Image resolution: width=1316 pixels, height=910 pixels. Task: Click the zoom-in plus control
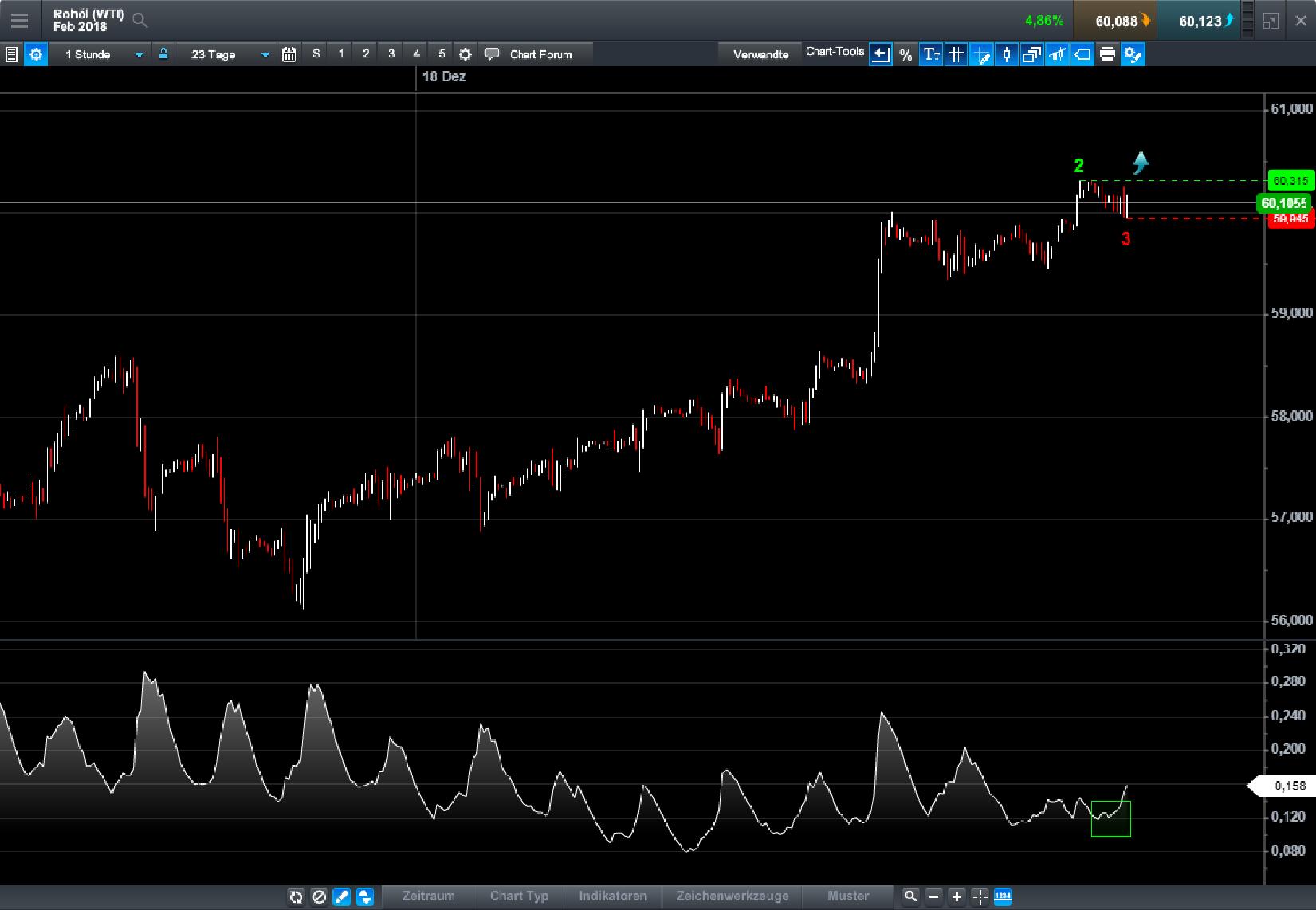coord(957,896)
